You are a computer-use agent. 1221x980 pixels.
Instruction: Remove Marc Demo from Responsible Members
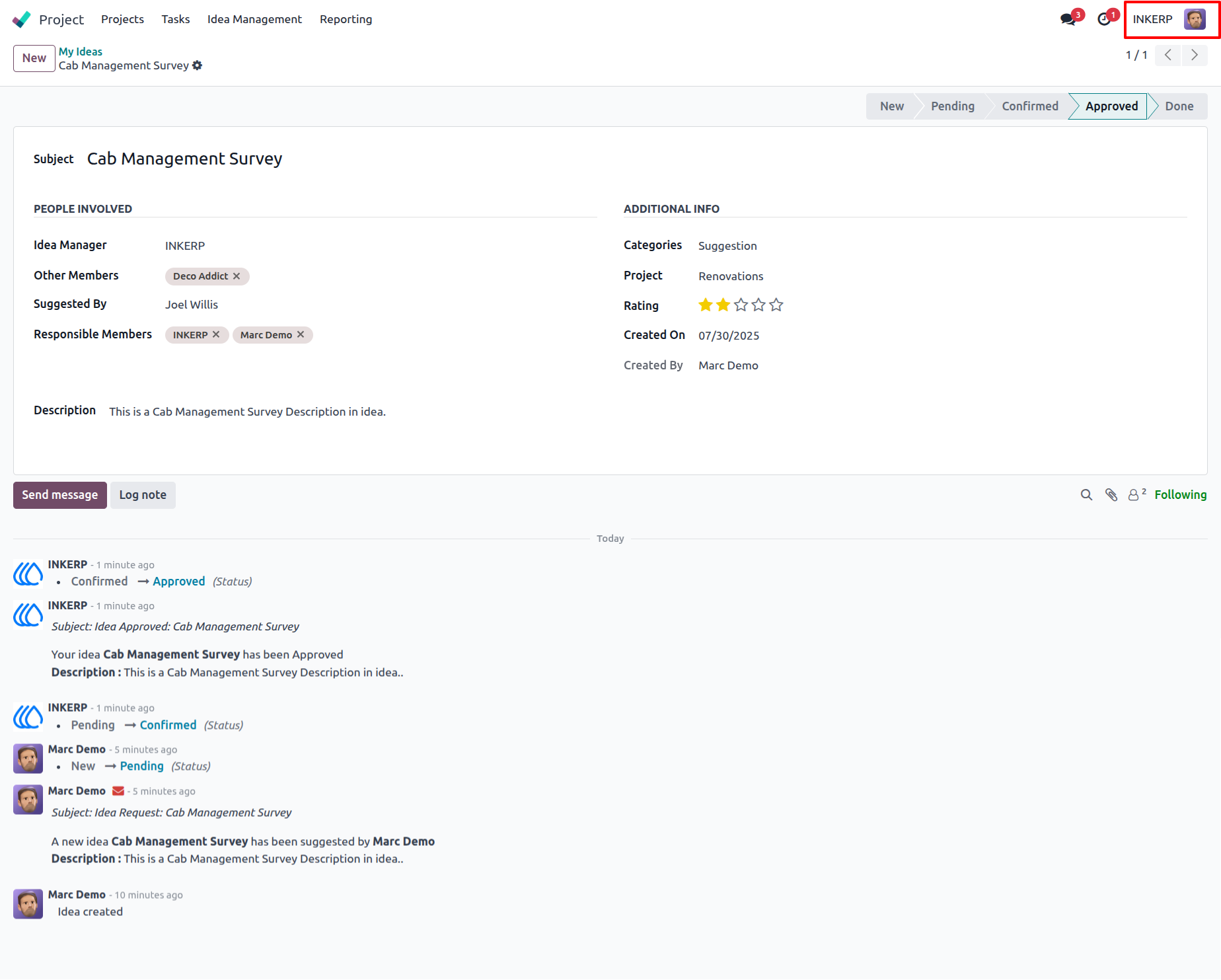[x=301, y=334]
